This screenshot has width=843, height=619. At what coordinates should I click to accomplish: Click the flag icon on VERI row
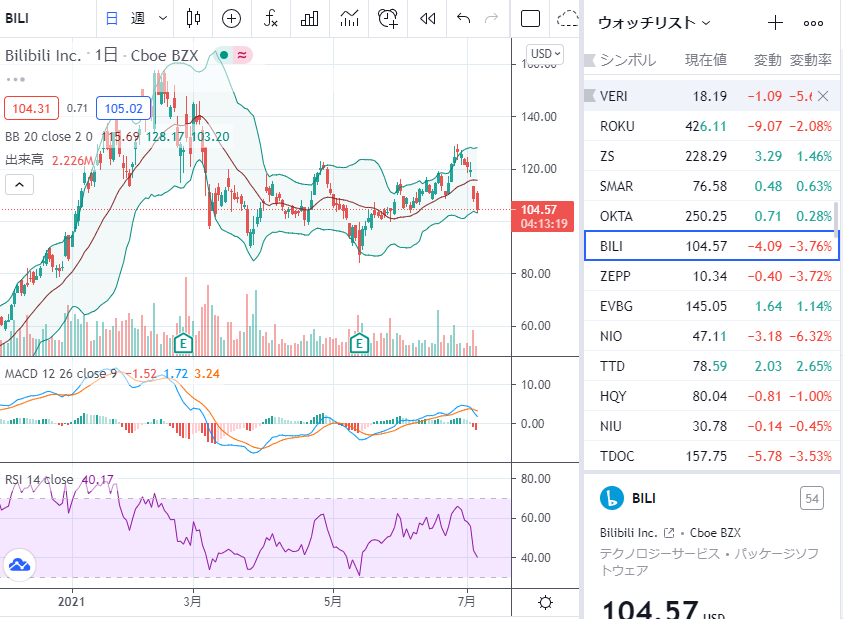click(590, 96)
